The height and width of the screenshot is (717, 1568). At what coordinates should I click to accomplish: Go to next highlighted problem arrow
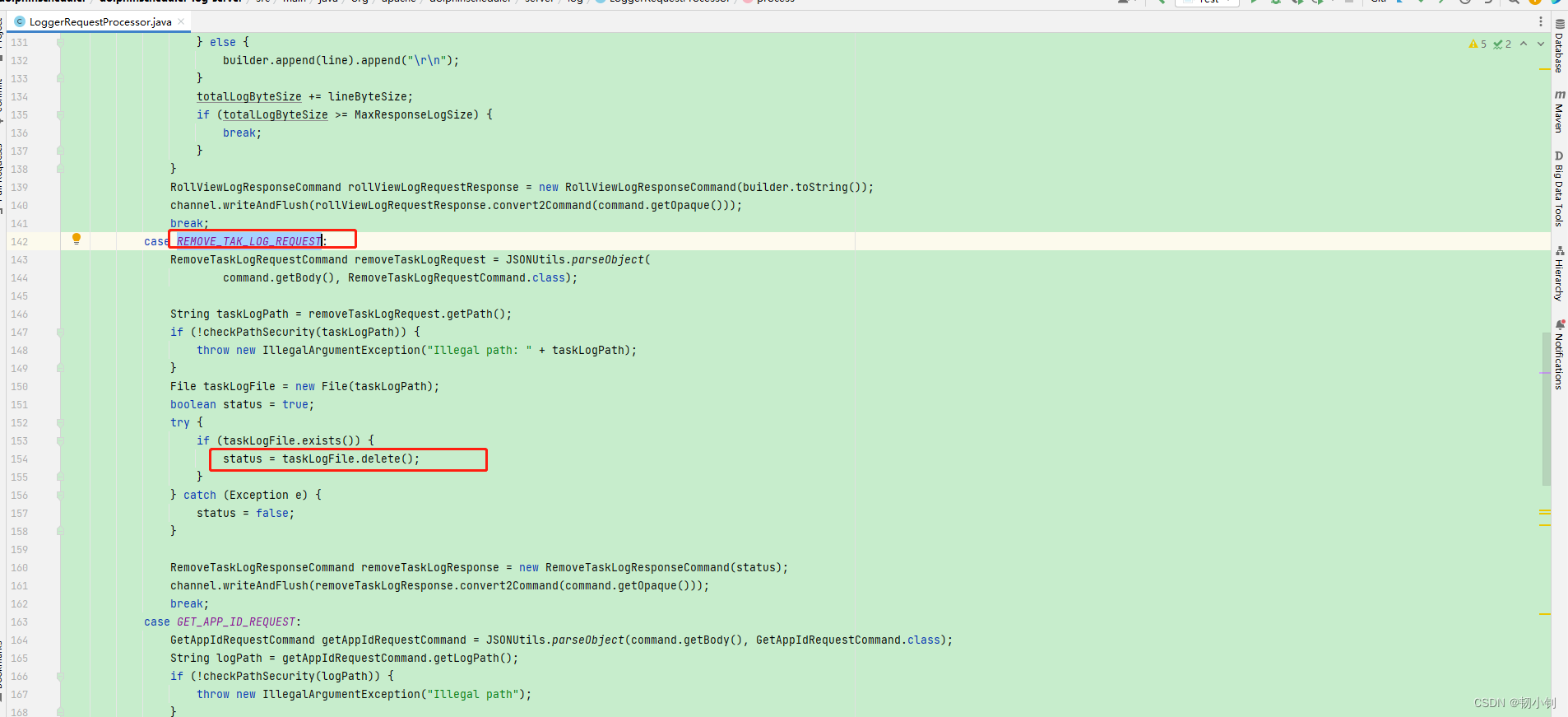coord(1540,44)
